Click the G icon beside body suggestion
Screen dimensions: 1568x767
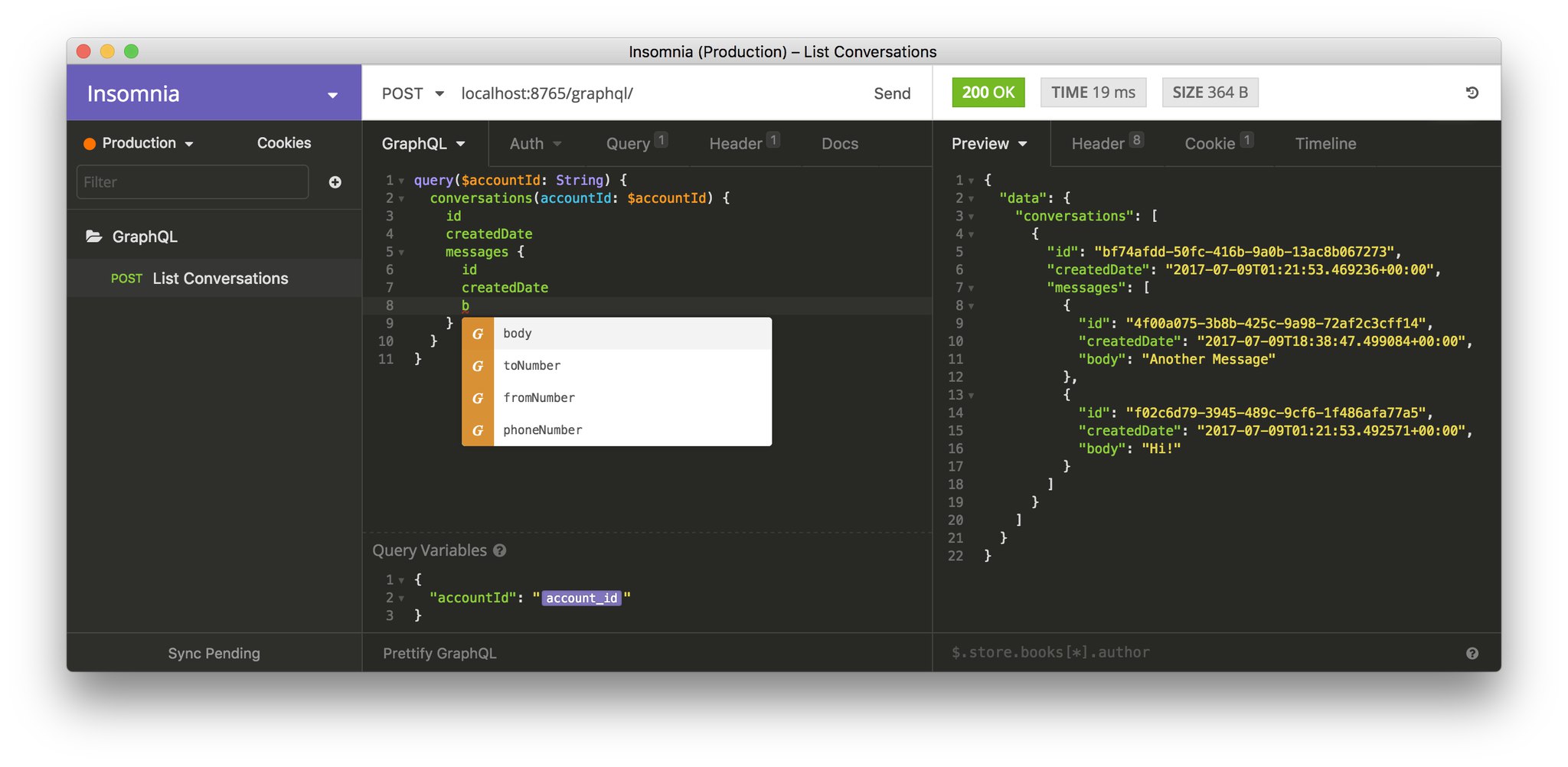pyautogui.click(x=478, y=334)
